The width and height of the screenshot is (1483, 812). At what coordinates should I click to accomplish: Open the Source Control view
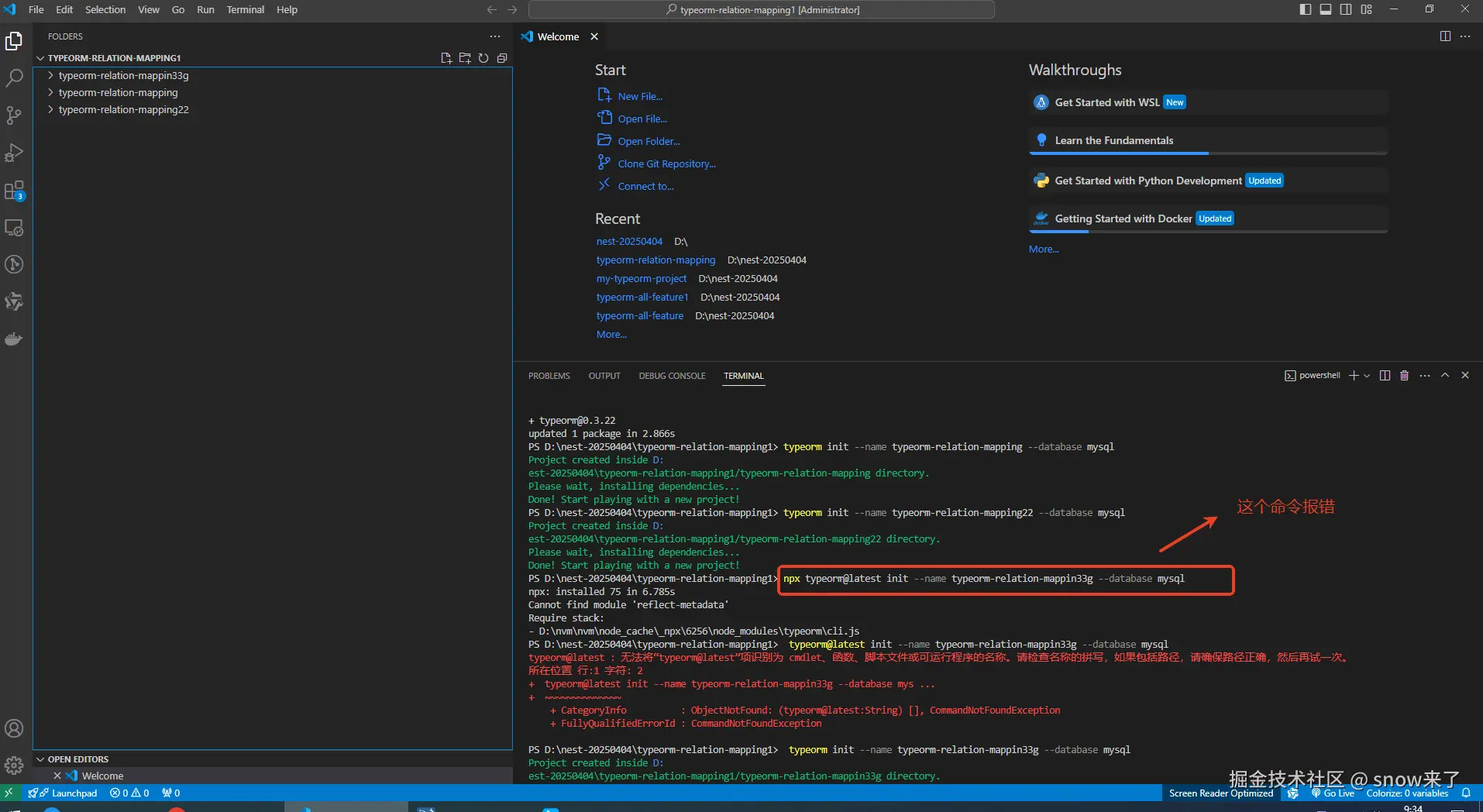click(x=14, y=115)
